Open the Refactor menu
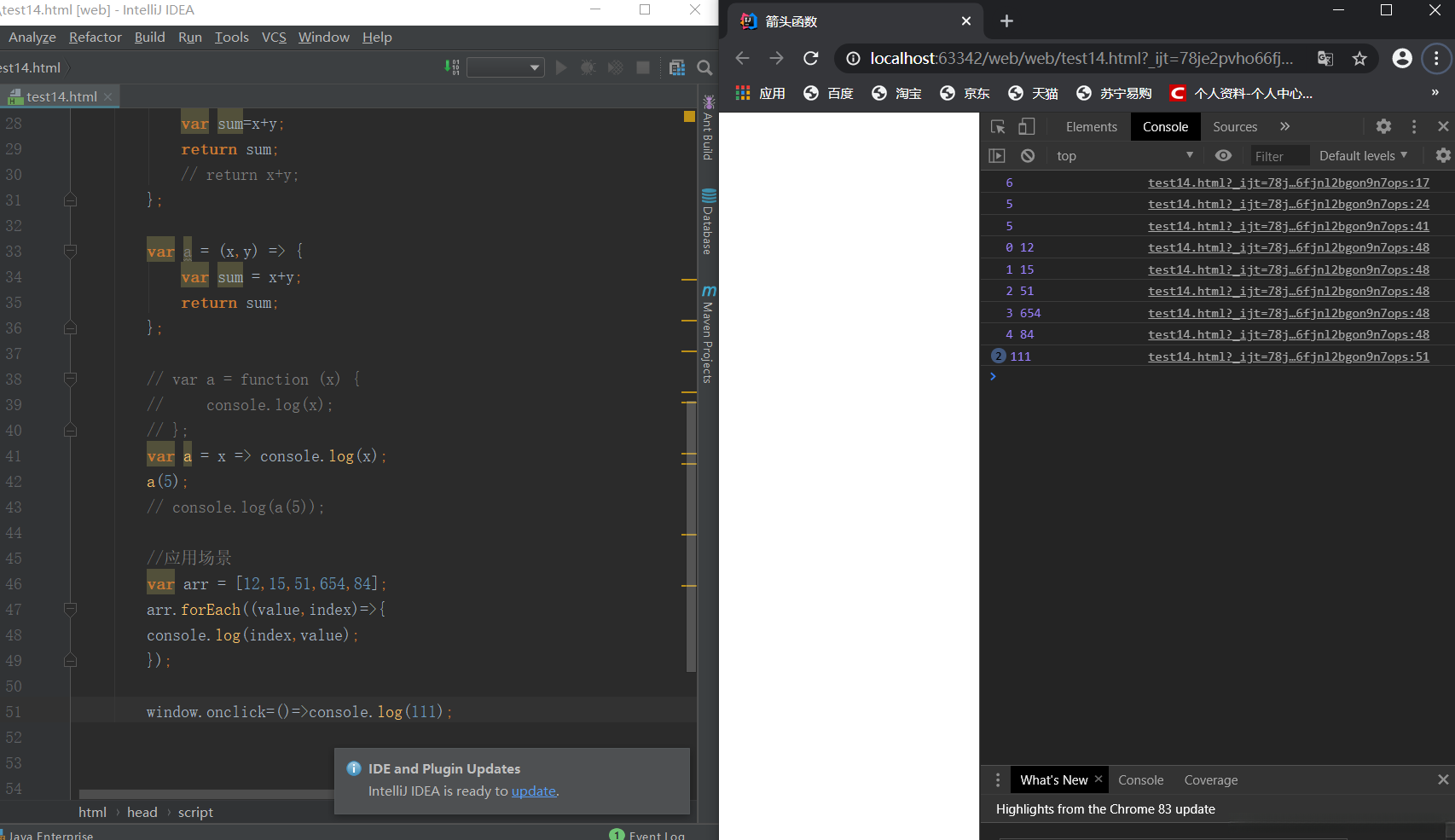 coord(95,37)
